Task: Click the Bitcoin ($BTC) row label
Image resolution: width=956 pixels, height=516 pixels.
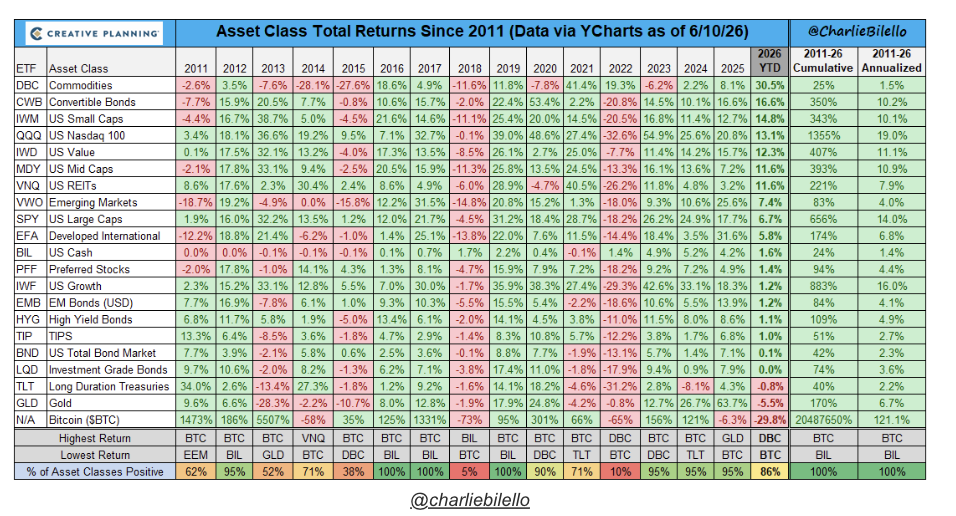Action: point(84,420)
